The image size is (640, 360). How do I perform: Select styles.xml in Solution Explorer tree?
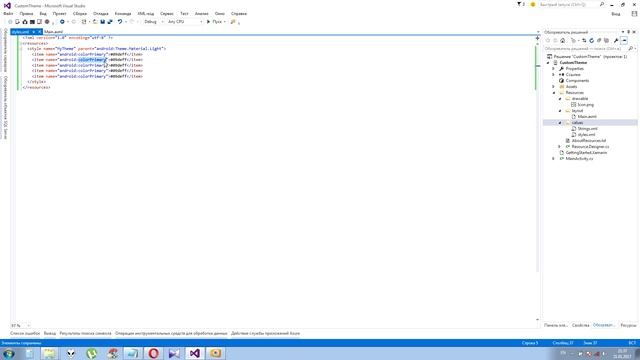coord(586,134)
